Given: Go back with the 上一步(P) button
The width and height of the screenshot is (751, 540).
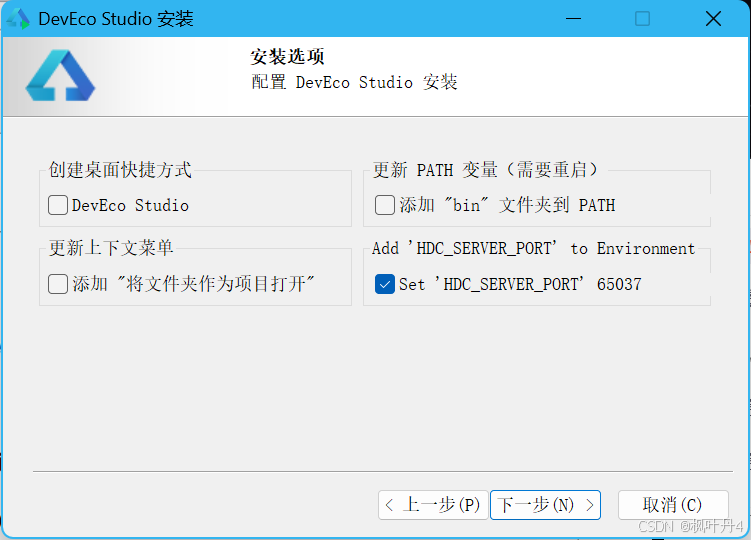Looking at the screenshot, I should tap(432, 505).
